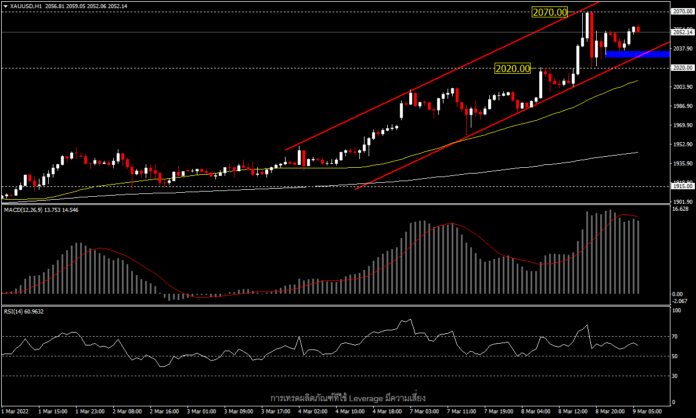Viewport: 696px width, 418px height.
Task: Click the 1915.00 level tag on price axis
Action: point(683,186)
